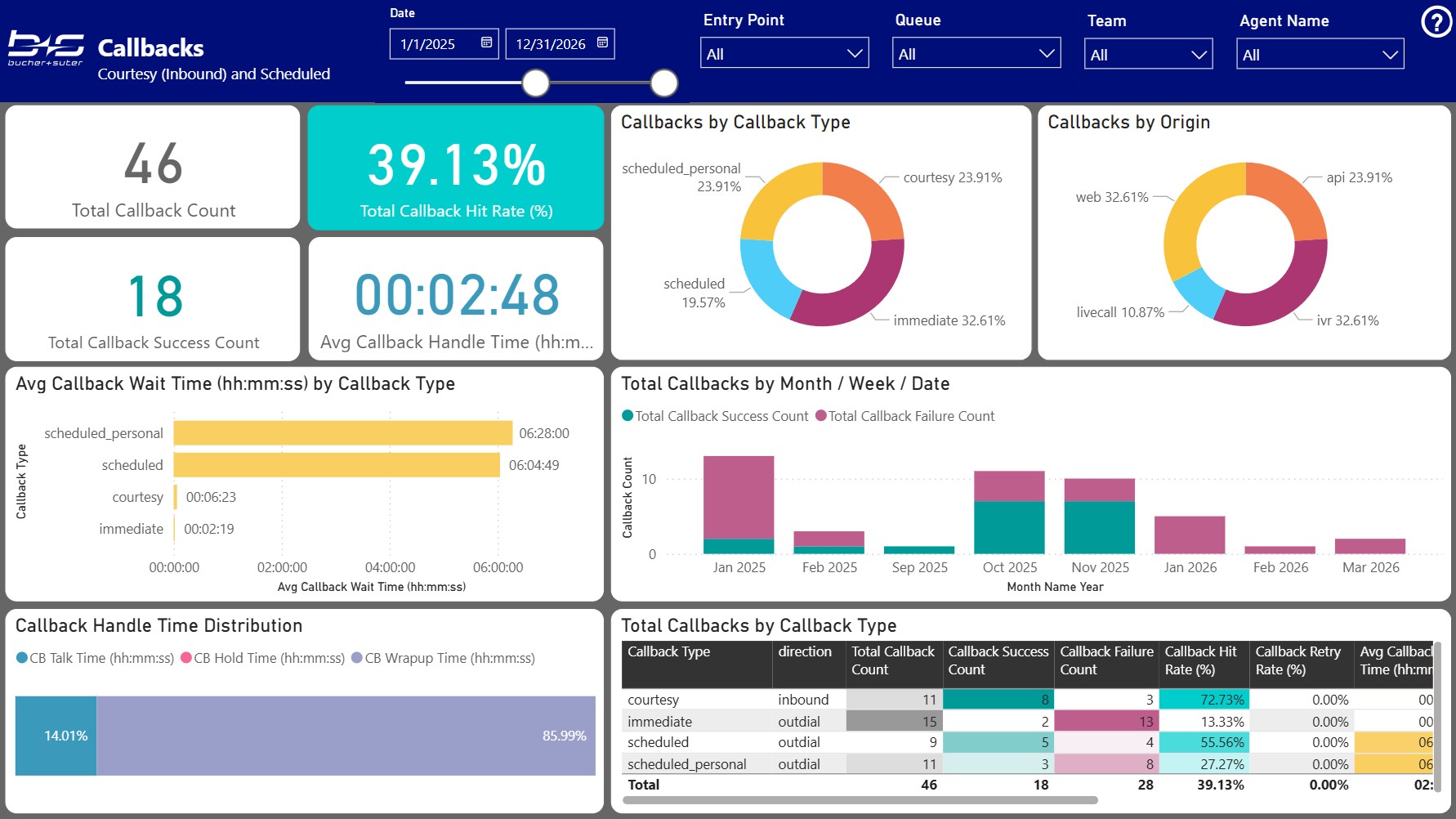Select the scheduled_personal wait time bar
Image resolution: width=1456 pixels, height=819 pixels.
pos(342,433)
